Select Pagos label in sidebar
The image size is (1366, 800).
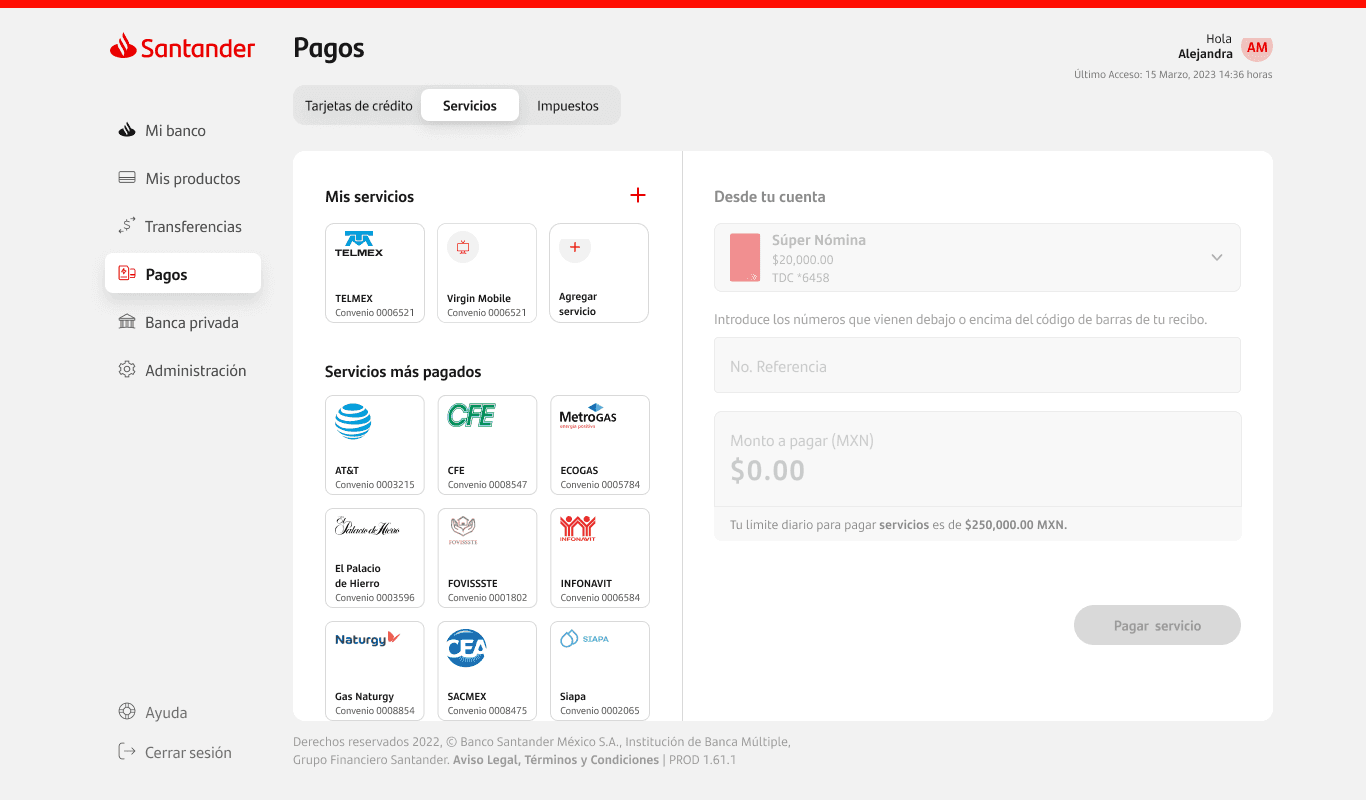(x=166, y=274)
